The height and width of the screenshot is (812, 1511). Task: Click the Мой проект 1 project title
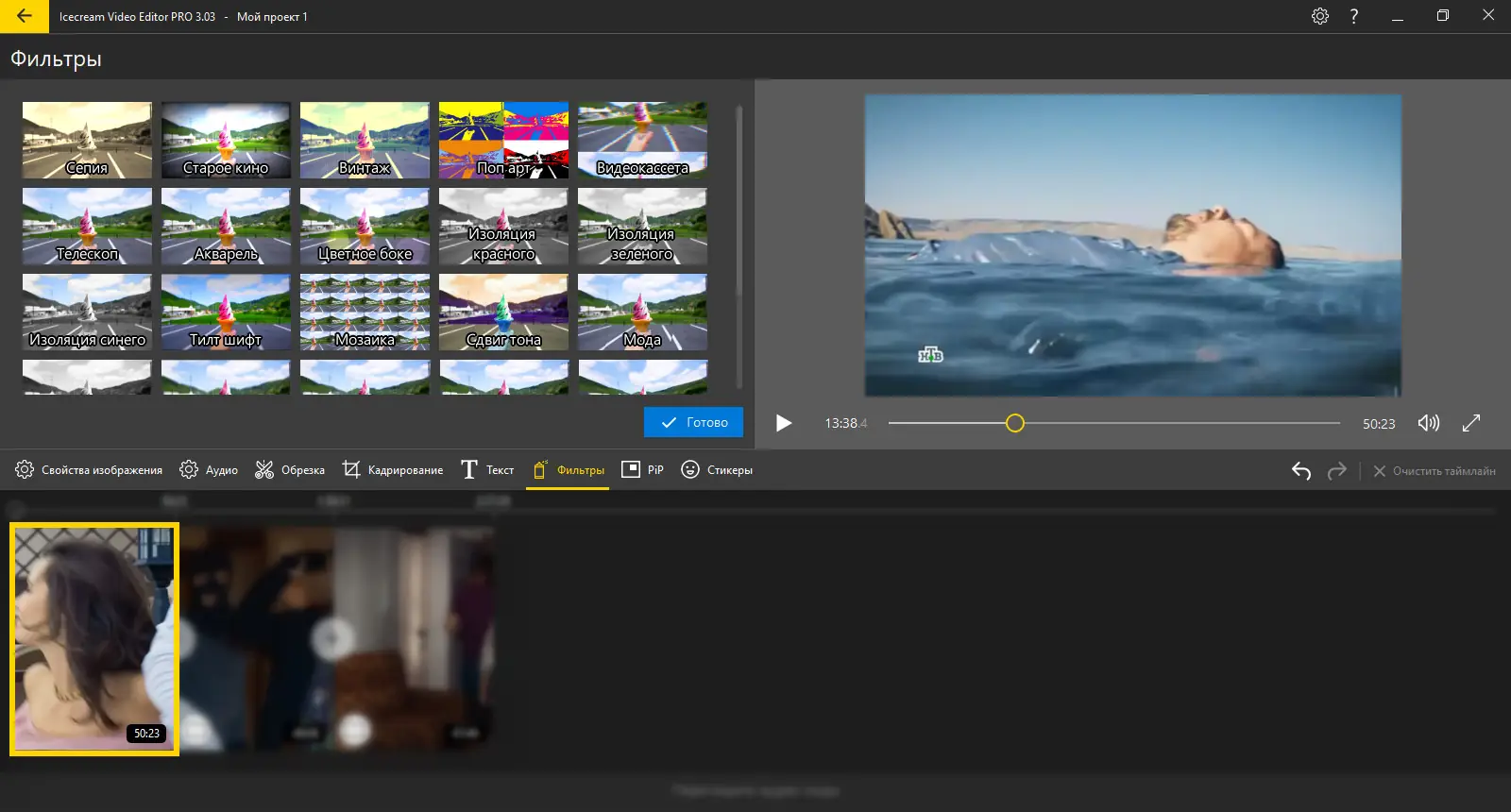click(x=272, y=16)
